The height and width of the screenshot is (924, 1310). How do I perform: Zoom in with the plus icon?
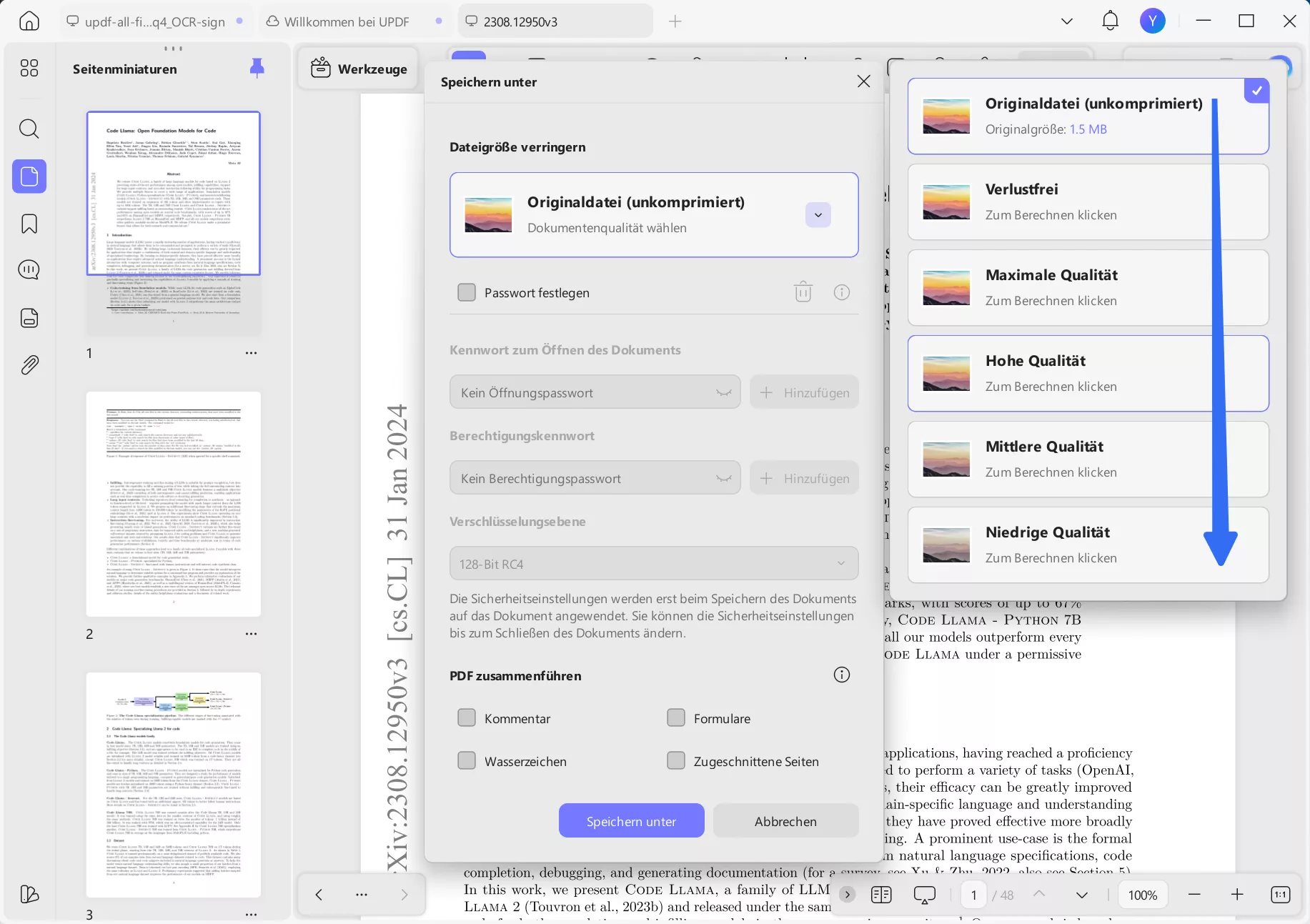[1237, 895]
